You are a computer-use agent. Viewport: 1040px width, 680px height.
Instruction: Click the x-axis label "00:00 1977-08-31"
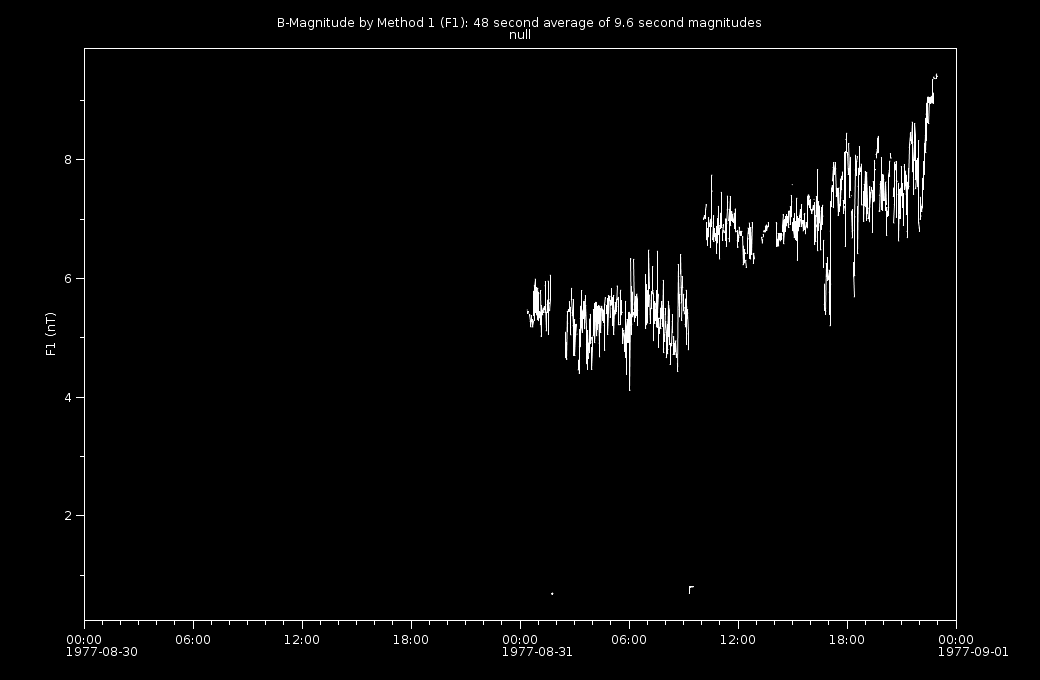[x=537, y=646]
